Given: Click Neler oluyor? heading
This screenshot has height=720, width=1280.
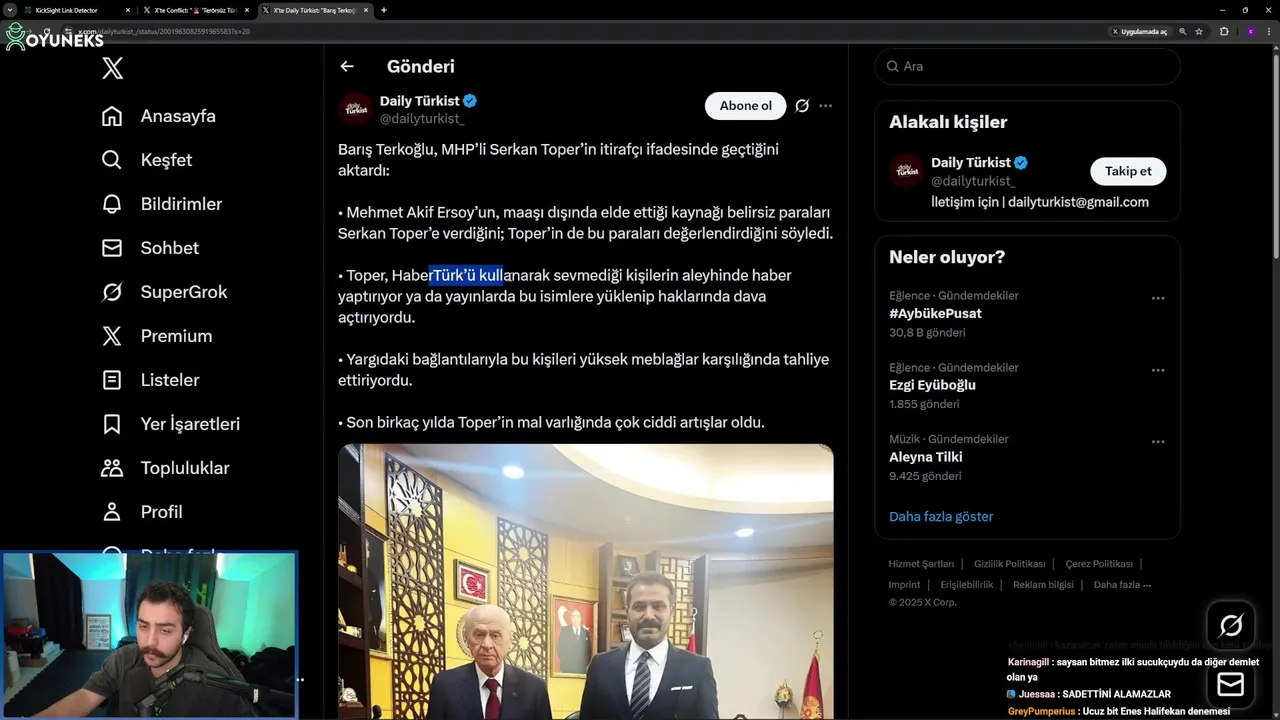Looking at the screenshot, I should [947, 257].
